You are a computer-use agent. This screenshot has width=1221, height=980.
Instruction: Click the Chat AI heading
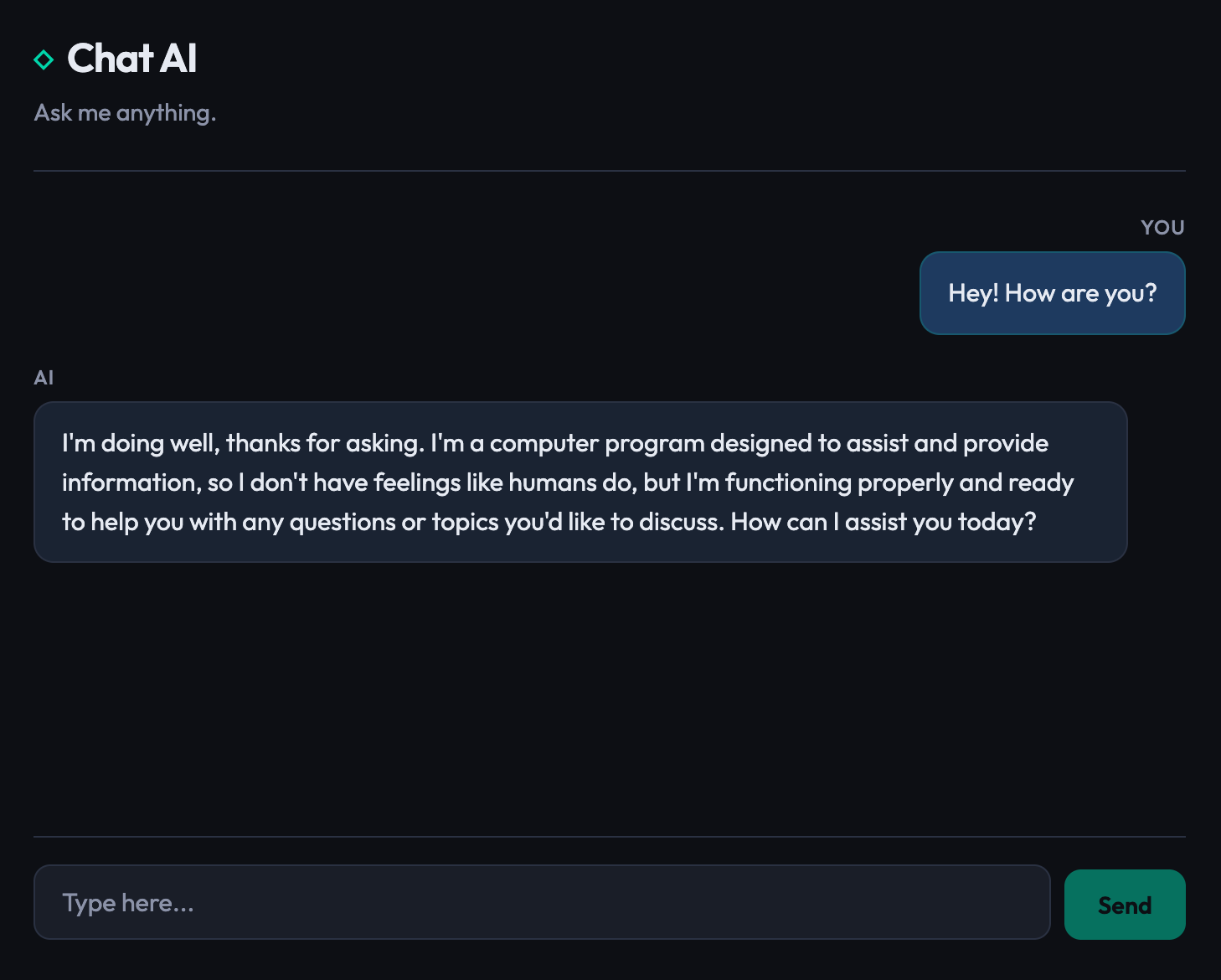point(133,58)
